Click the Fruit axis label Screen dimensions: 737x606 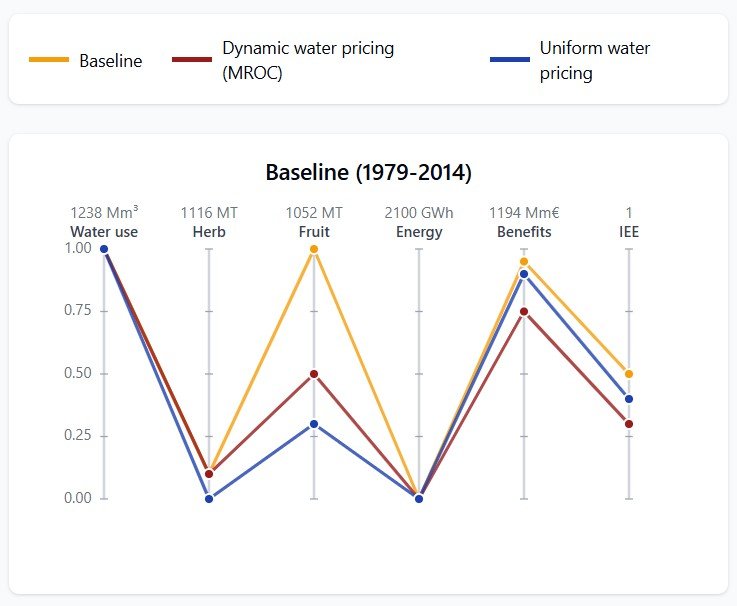pos(314,232)
